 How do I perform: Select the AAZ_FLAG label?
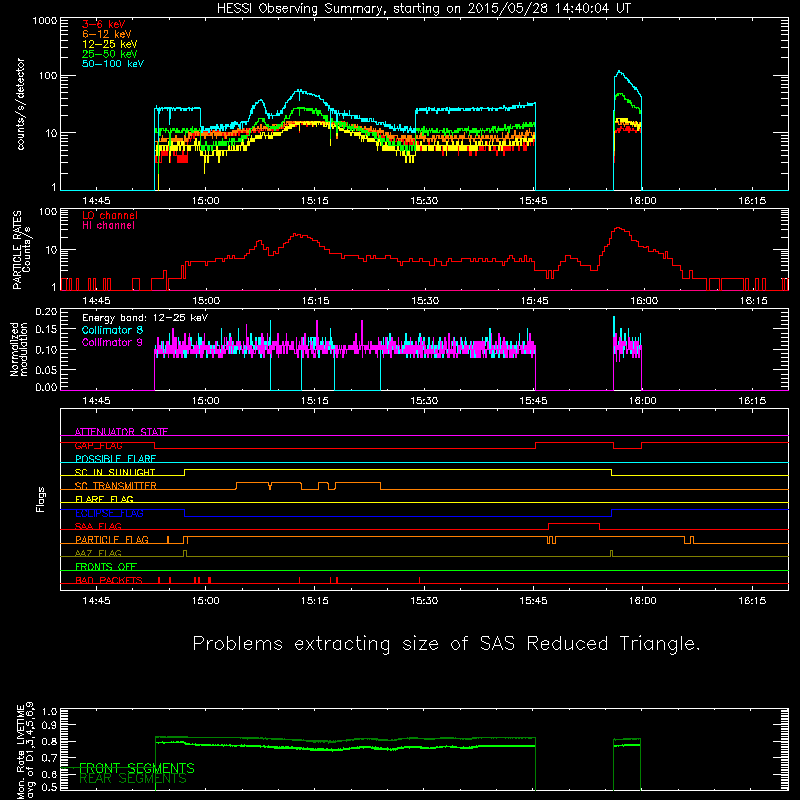click(98, 553)
